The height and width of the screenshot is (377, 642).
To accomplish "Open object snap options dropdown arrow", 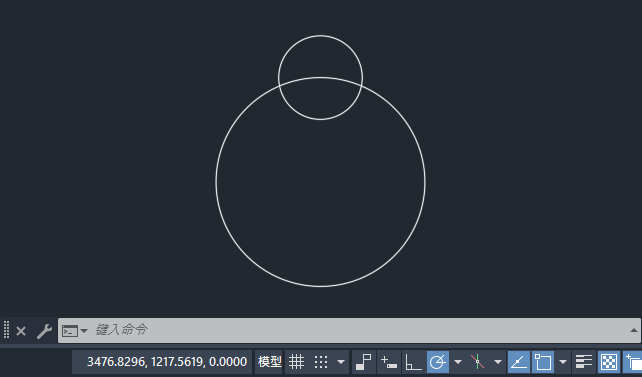I will [x=563, y=362].
